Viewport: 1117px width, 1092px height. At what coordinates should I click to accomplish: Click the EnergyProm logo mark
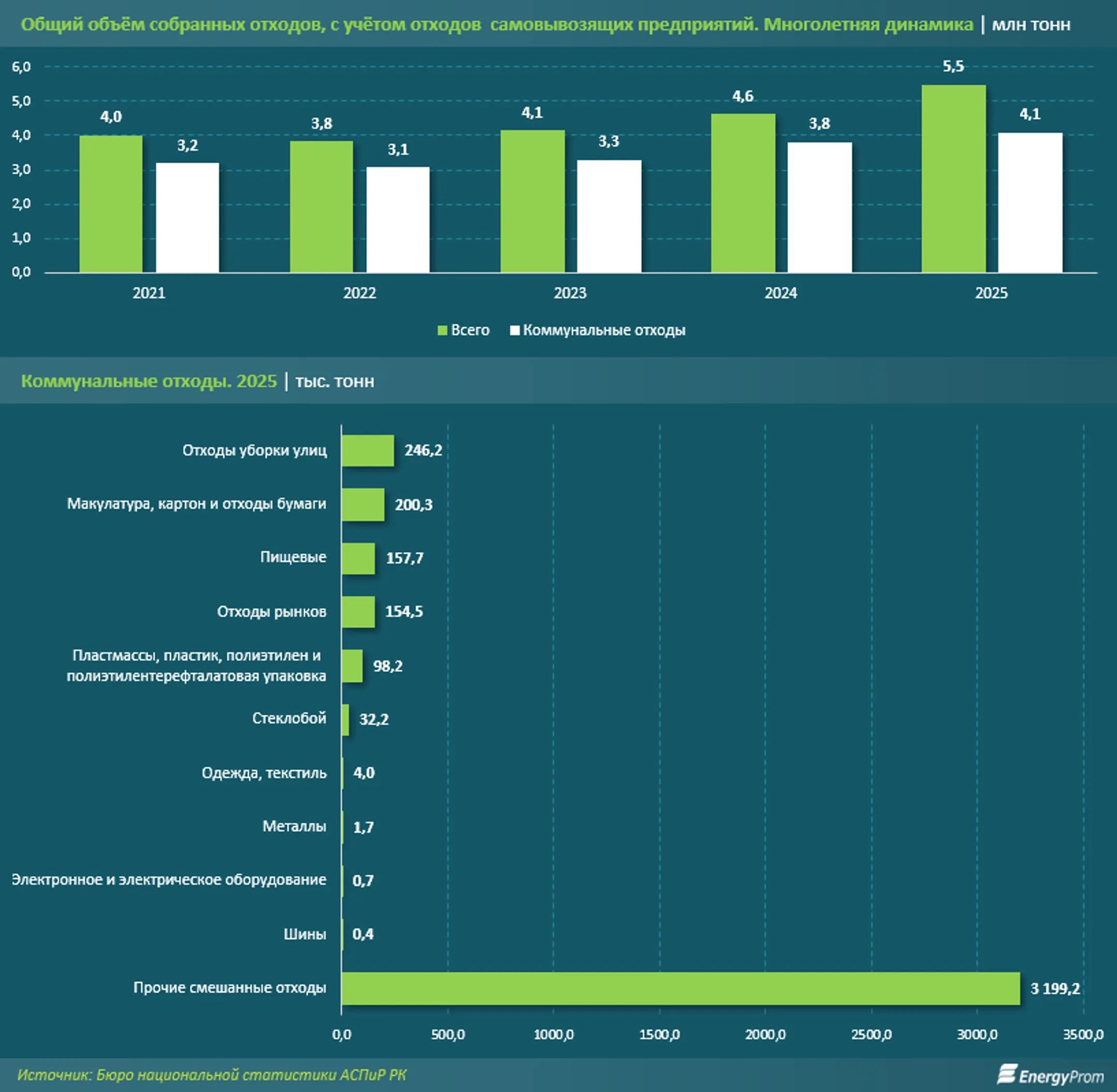point(1007,1074)
